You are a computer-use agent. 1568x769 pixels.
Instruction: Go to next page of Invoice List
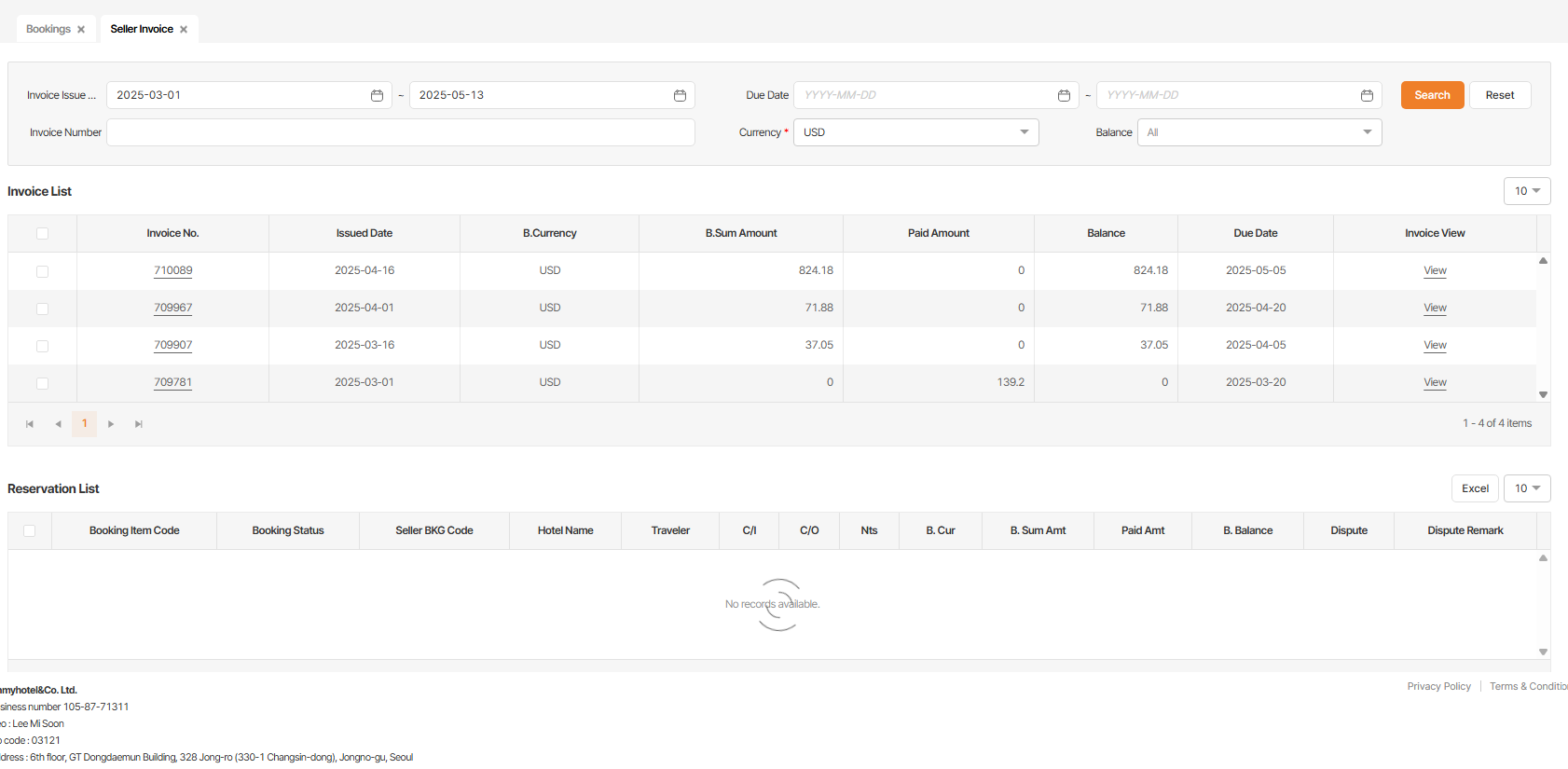pos(111,424)
